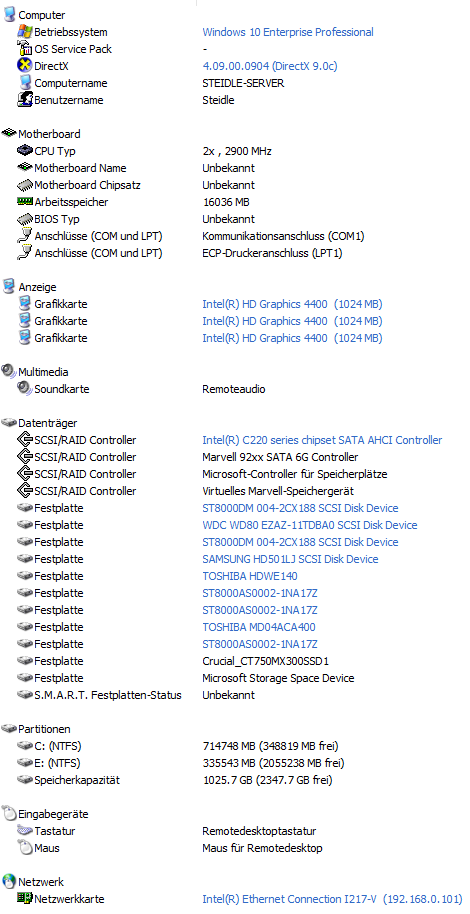The width and height of the screenshot is (470, 914).
Task: Click the Remoteaudio sound card value
Action: [x=234, y=389]
